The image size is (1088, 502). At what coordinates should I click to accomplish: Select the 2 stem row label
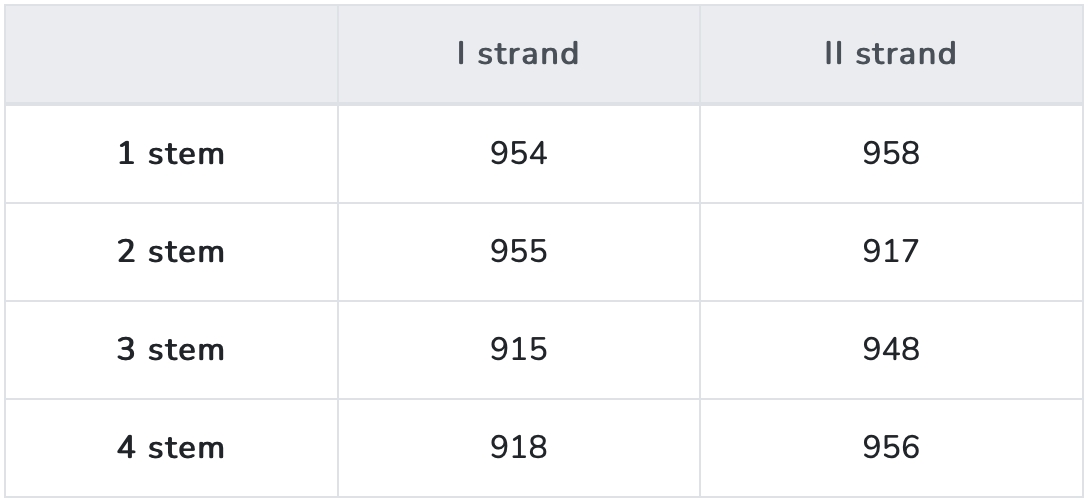coord(171,251)
